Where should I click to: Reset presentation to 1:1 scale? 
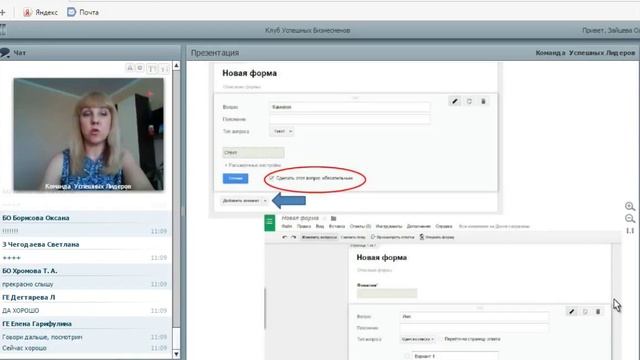pyautogui.click(x=630, y=231)
